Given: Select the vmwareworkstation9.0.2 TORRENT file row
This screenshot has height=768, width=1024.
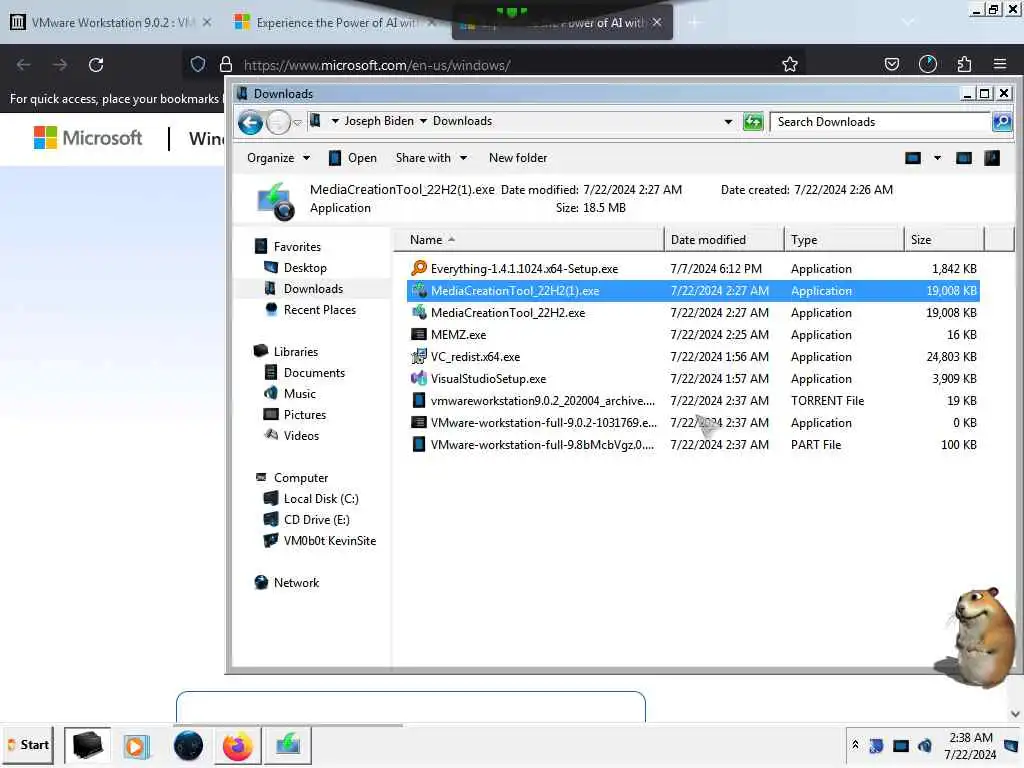Looking at the screenshot, I should point(693,401).
